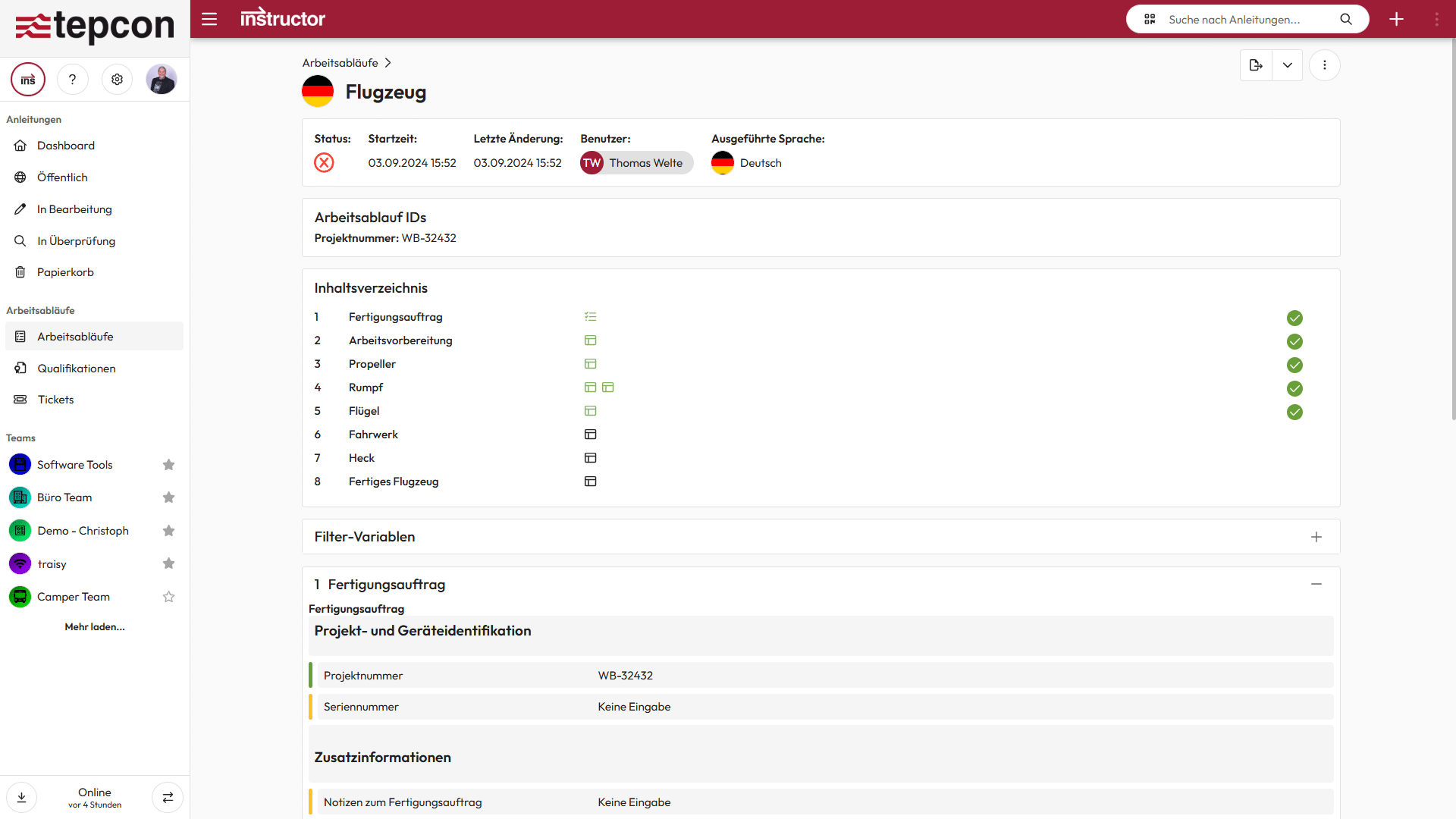Go to Qualifikationen in sidebar
Viewport: 1456px width, 819px height.
(x=77, y=369)
